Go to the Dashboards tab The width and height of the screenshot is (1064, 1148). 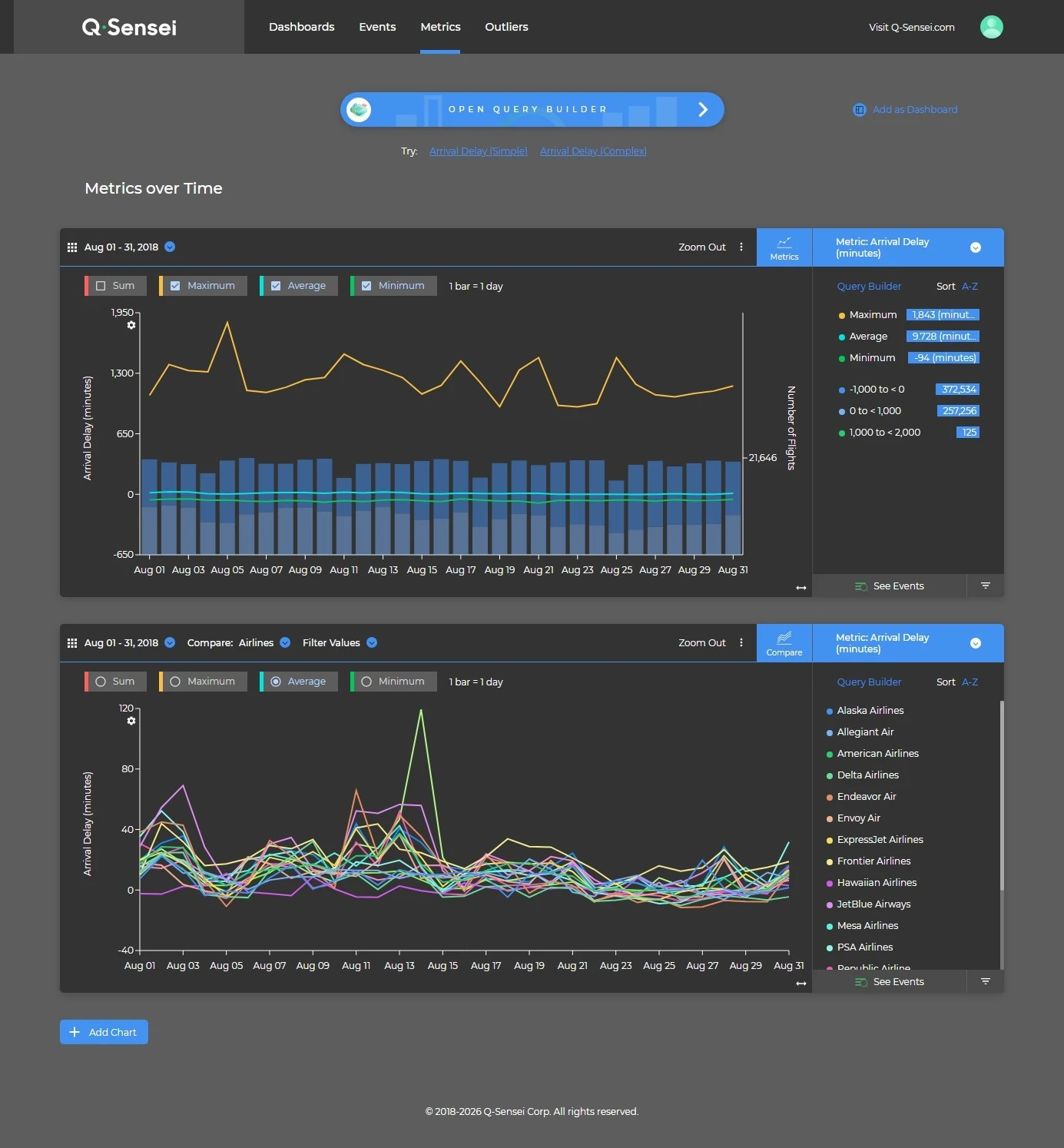click(x=302, y=27)
